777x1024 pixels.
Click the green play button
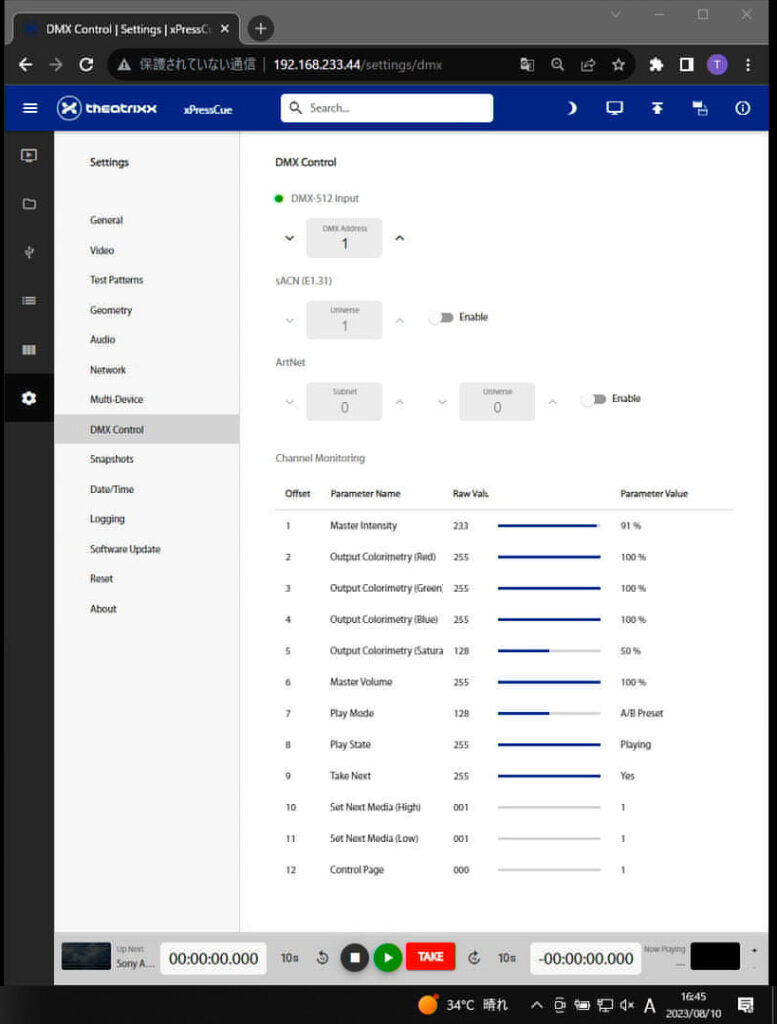387,957
